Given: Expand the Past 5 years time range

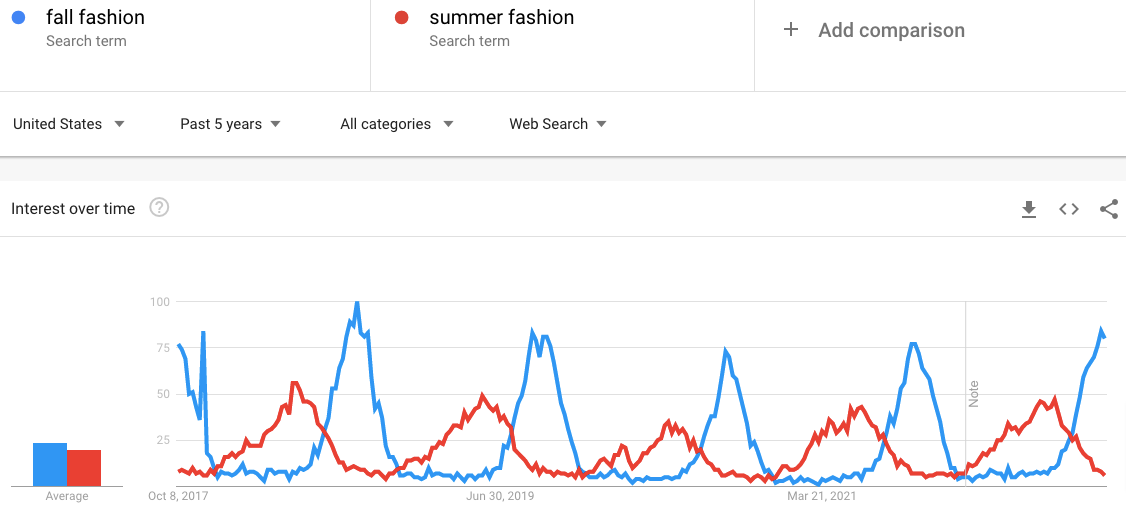Looking at the screenshot, I should pos(230,124).
